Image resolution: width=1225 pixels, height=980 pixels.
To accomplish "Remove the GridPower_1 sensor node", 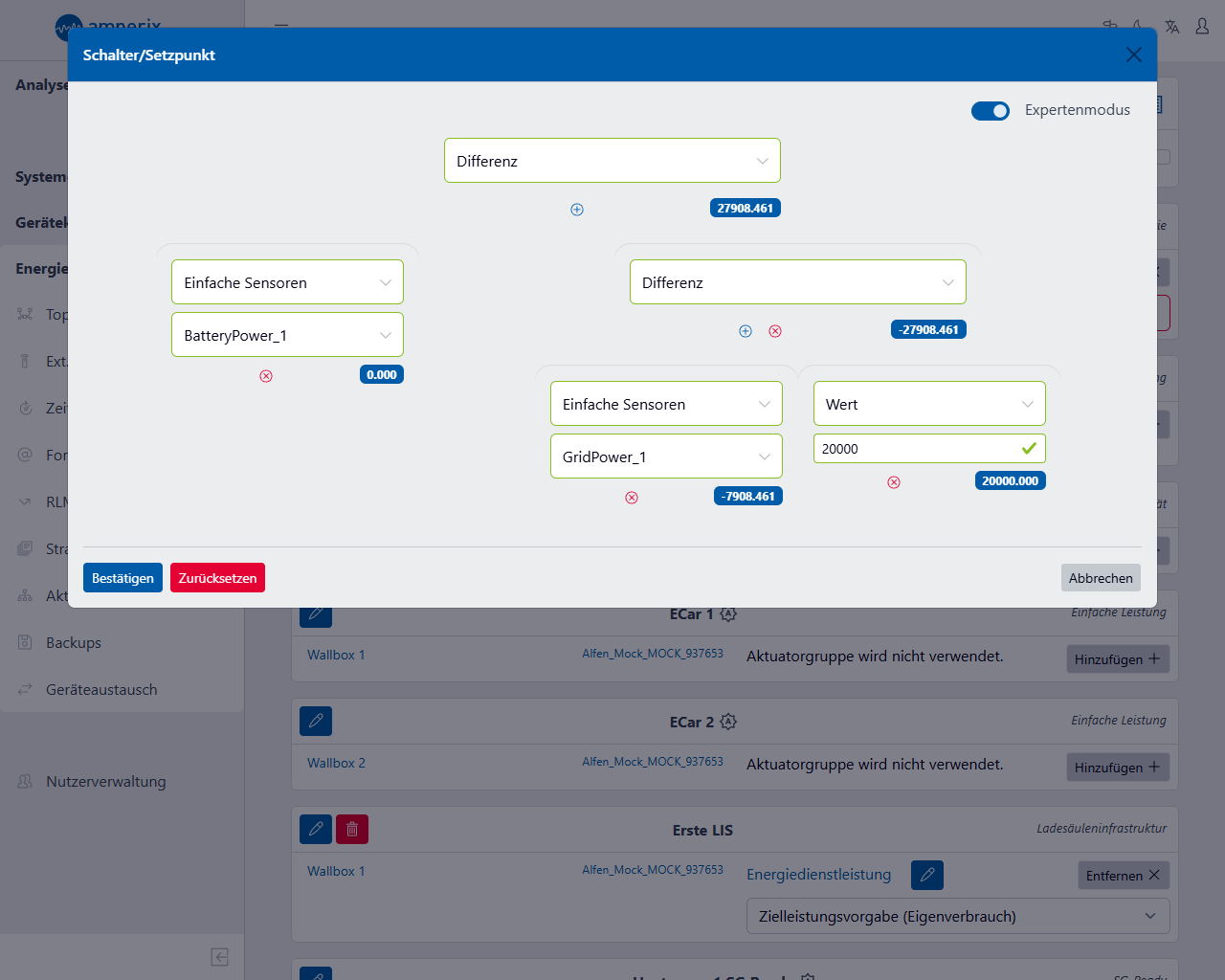I will click(632, 498).
